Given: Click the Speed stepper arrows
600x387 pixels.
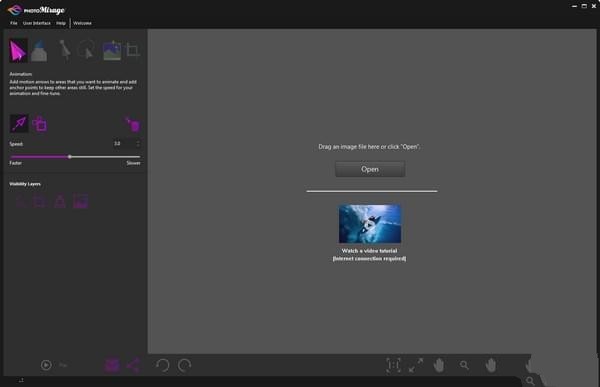Looking at the screenshot, I should coord(138,144).
